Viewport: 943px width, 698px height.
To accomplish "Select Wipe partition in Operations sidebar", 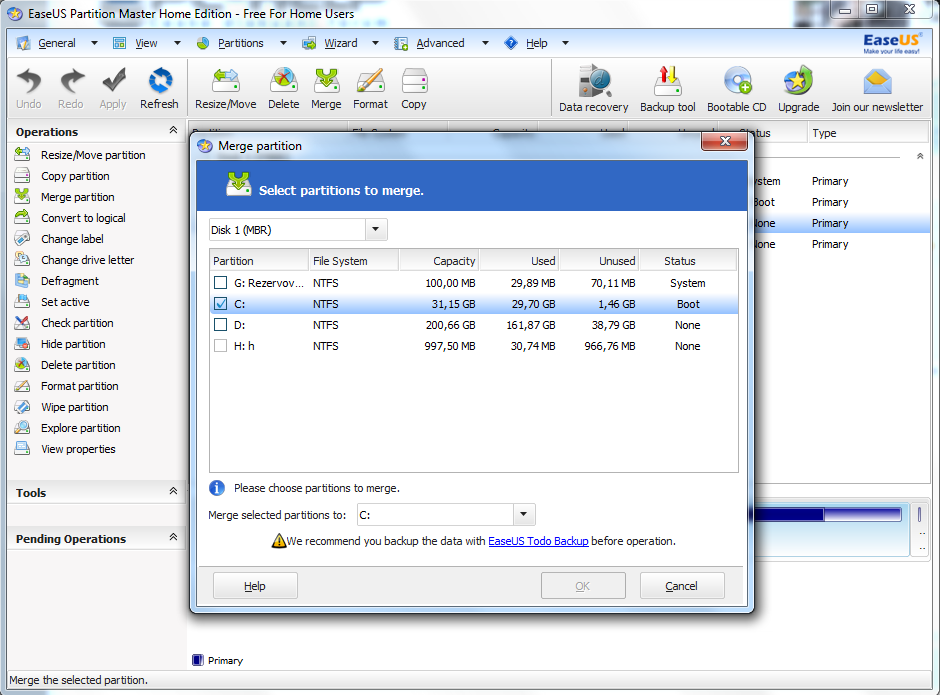I will (74, 407).
